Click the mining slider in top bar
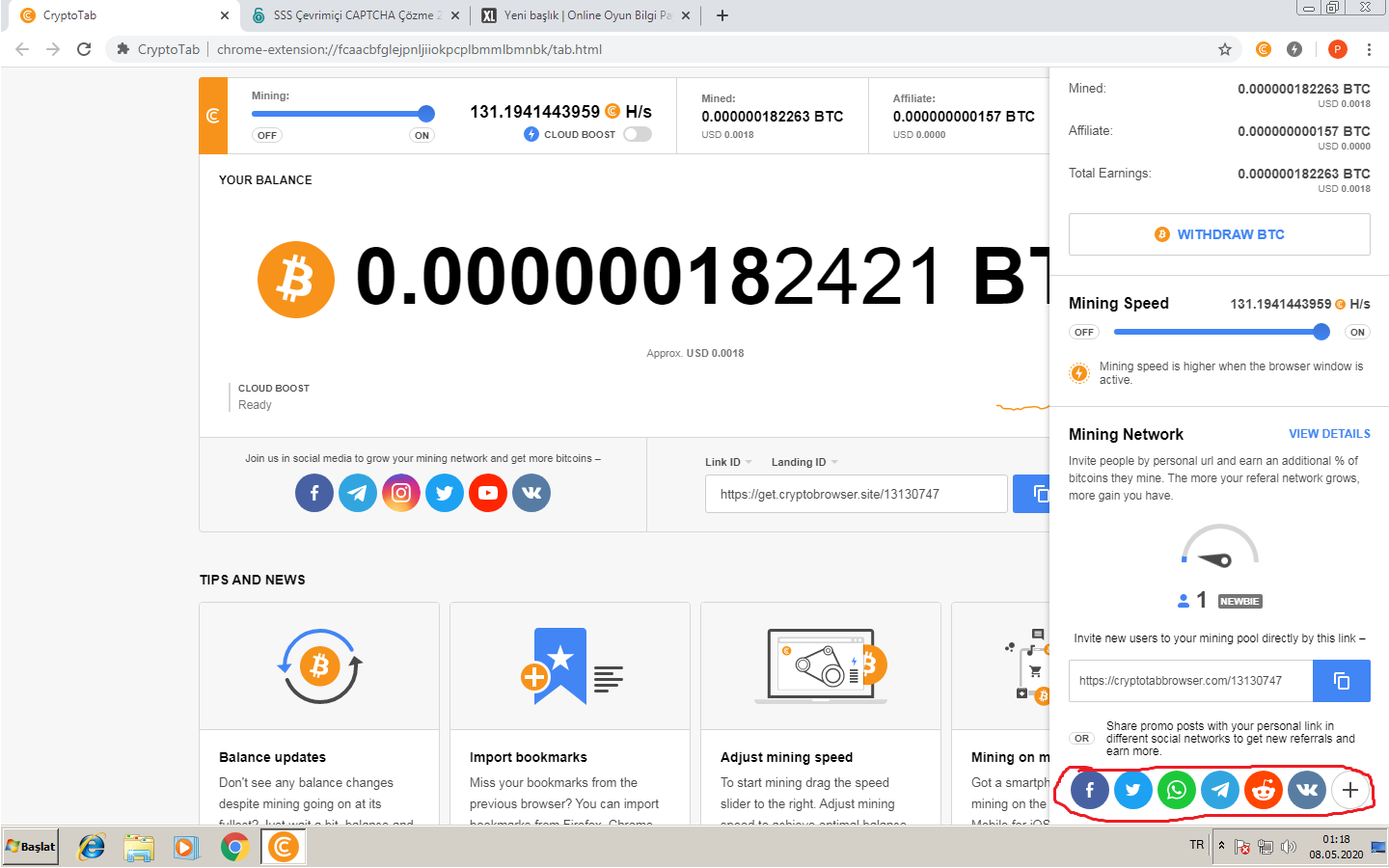 (x=343, y=114)
